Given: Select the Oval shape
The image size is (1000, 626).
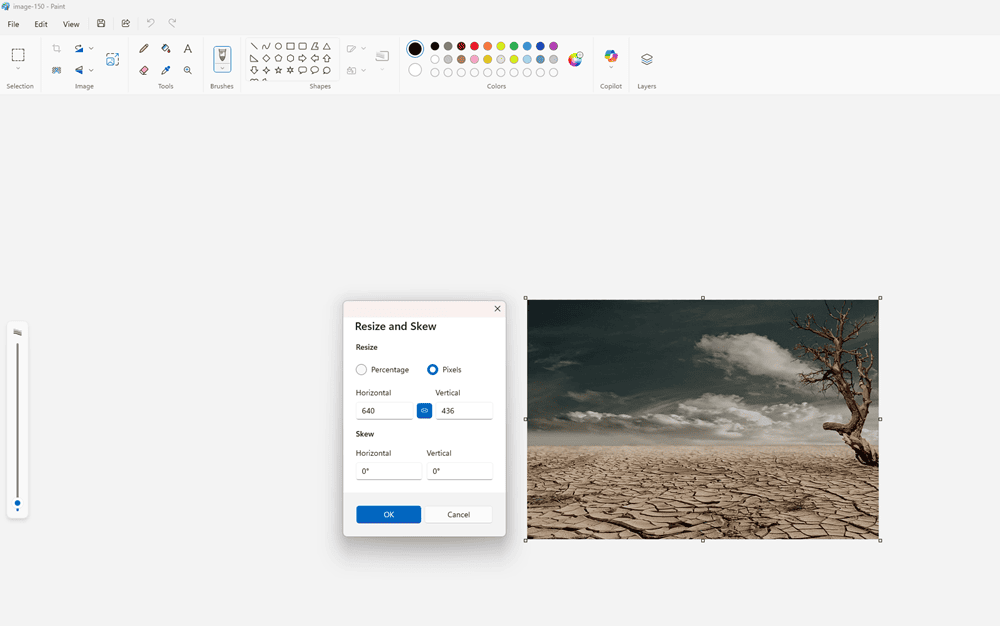Looking at the screenshot, I should coord(278,46).
